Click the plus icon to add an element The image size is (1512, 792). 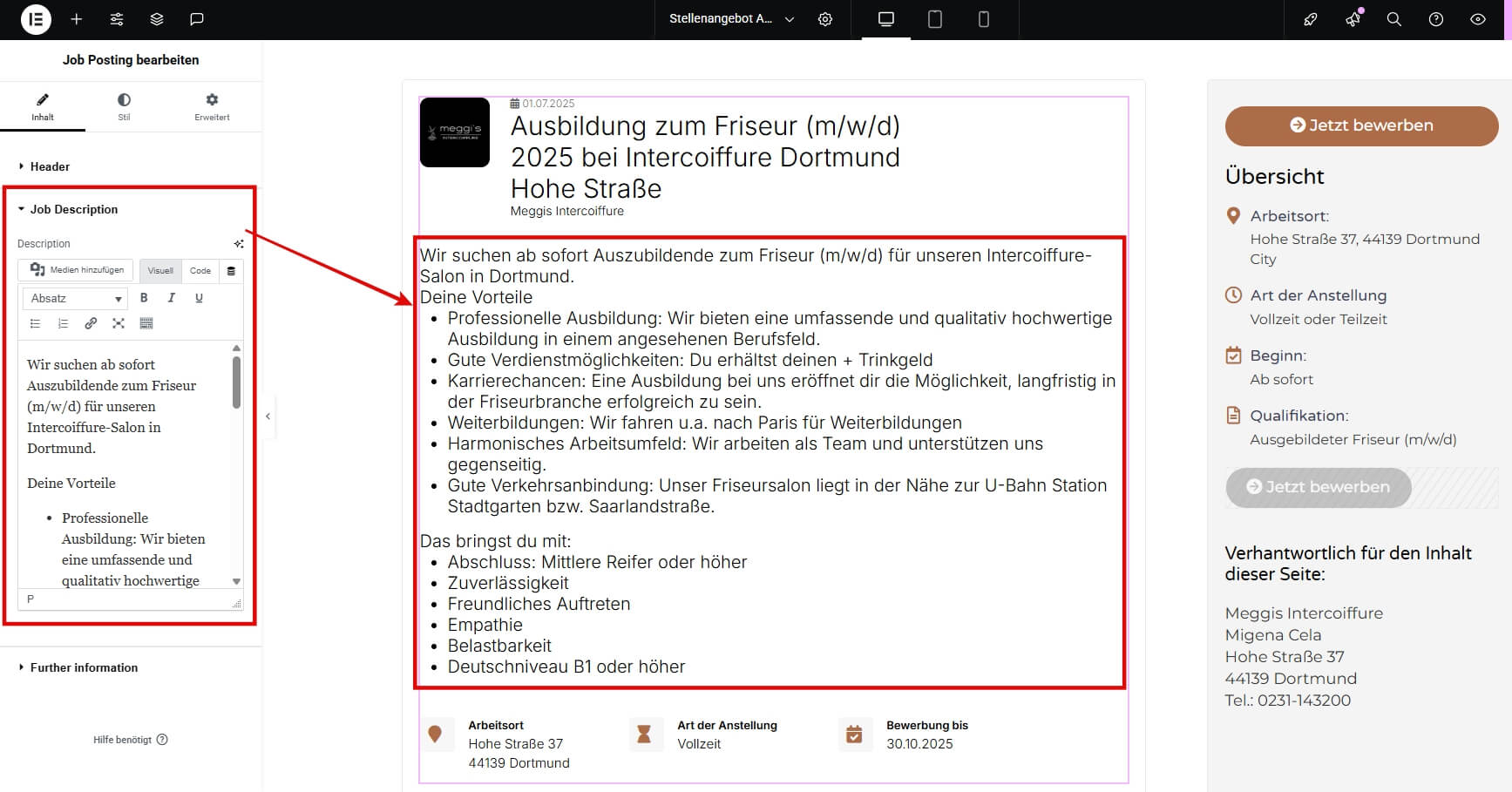[77, 19]
